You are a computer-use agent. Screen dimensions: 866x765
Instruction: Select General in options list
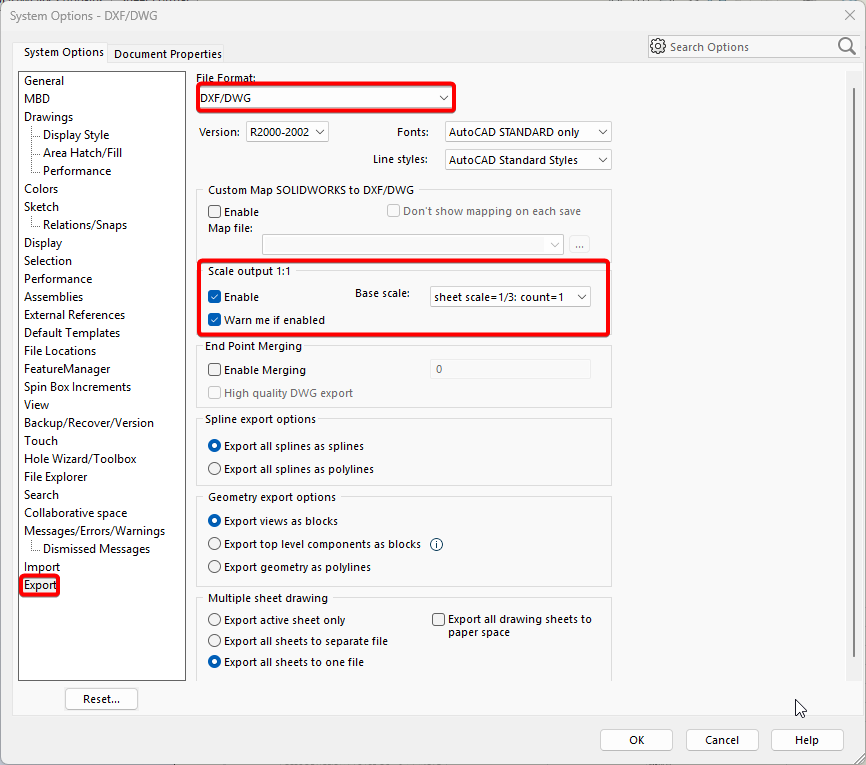click(44, 81)
